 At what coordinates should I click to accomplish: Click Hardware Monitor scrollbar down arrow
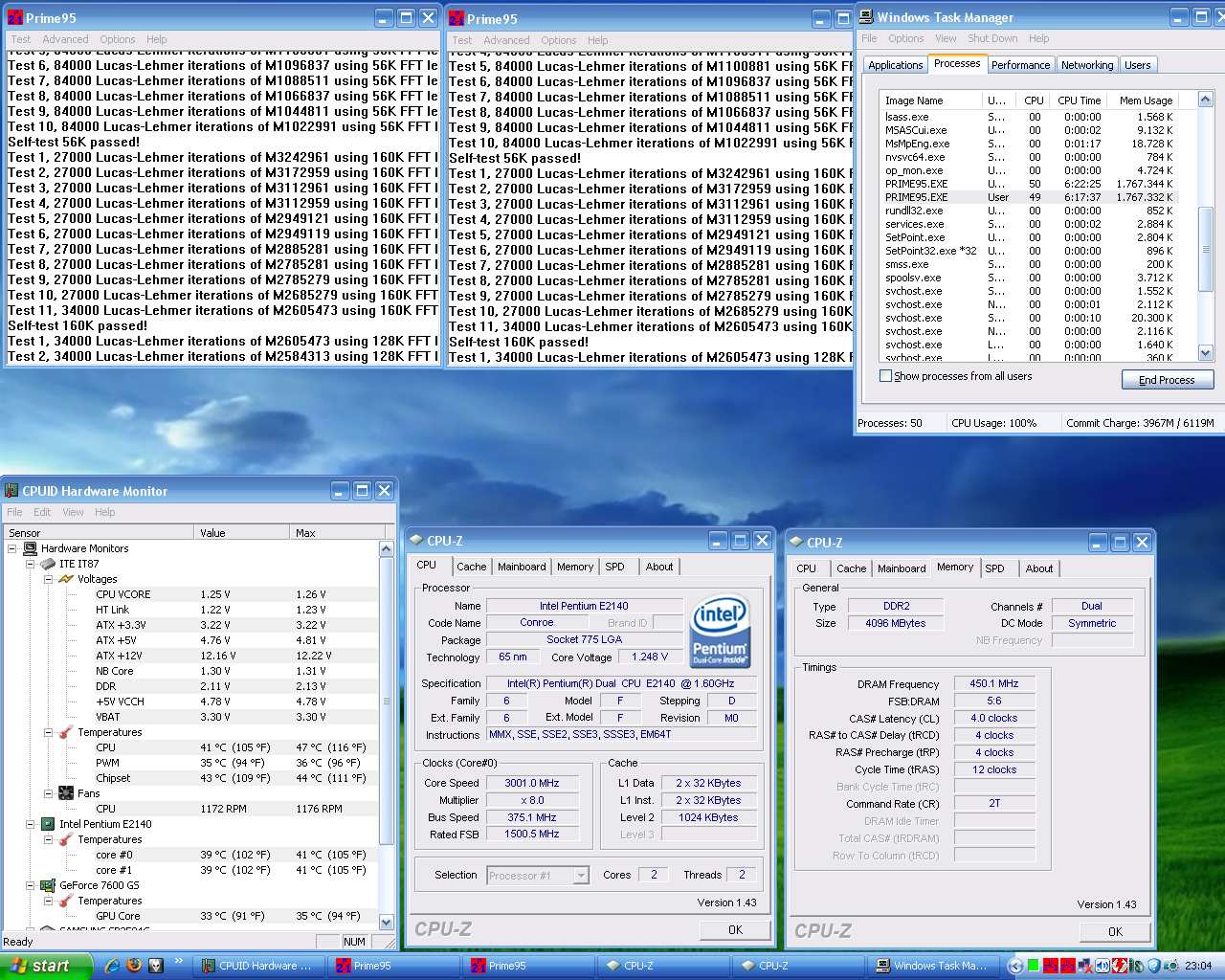coord(387,923)
